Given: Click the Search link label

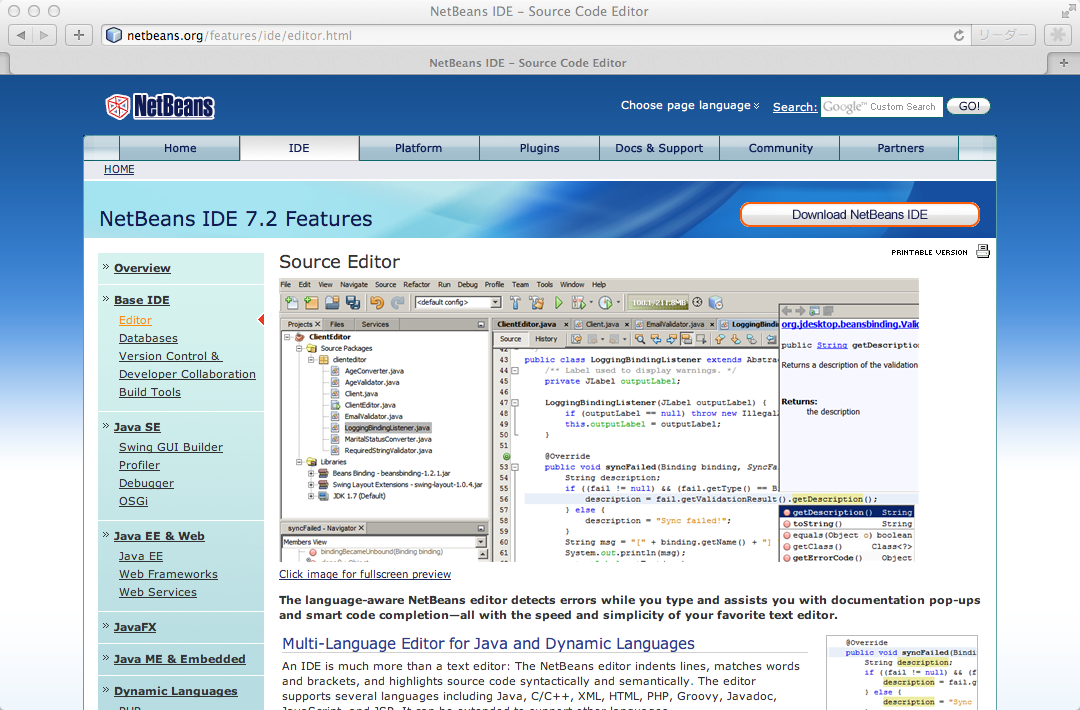Looking at the screenshot, I should [795, 107].
